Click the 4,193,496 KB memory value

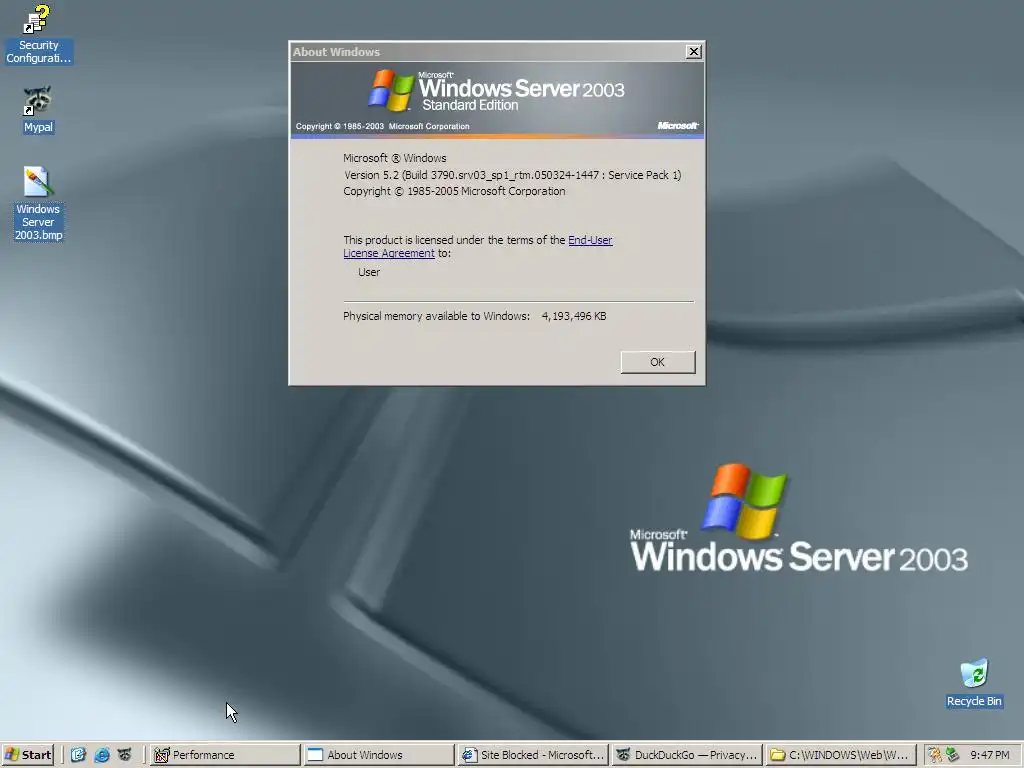574,316
